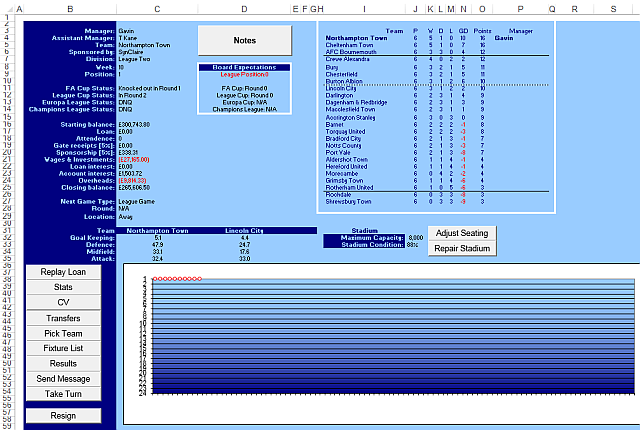Select Shrewsbury Town in table
Screen dimensions: 640x430
click(348, 202)
